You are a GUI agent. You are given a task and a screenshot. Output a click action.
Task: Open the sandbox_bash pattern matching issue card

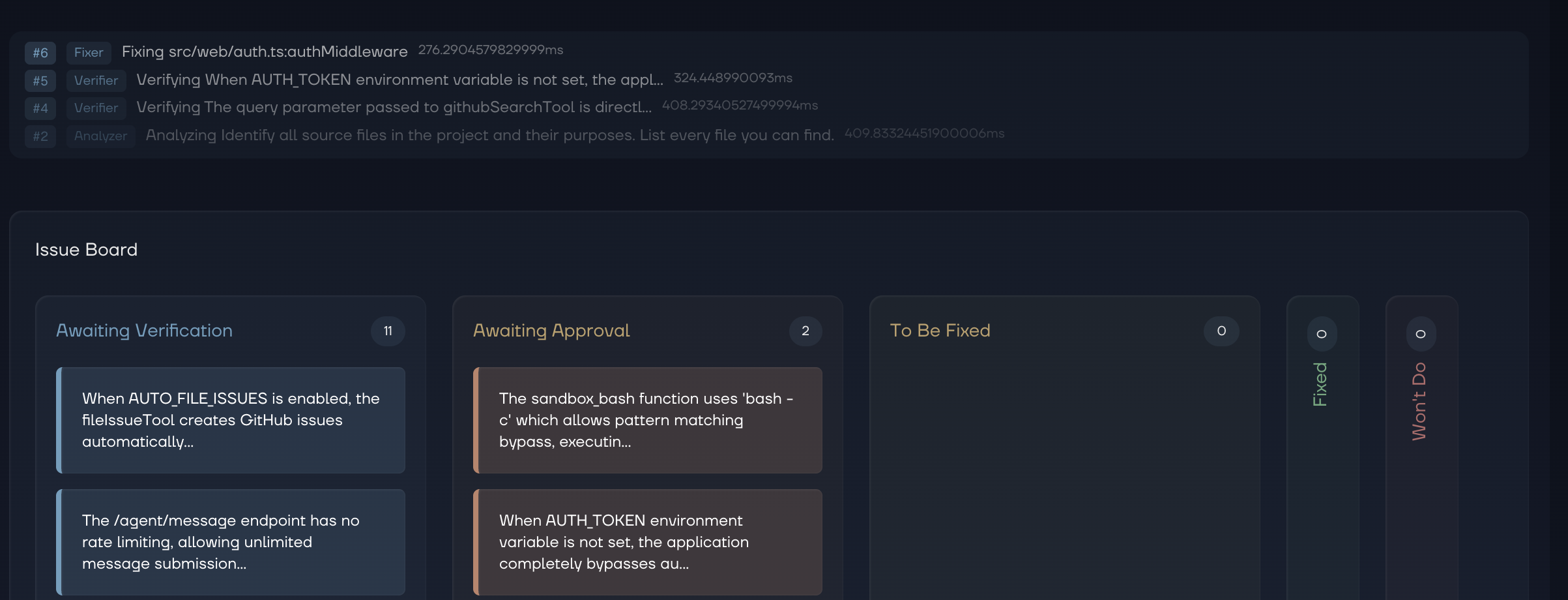(x=648, y=420)
